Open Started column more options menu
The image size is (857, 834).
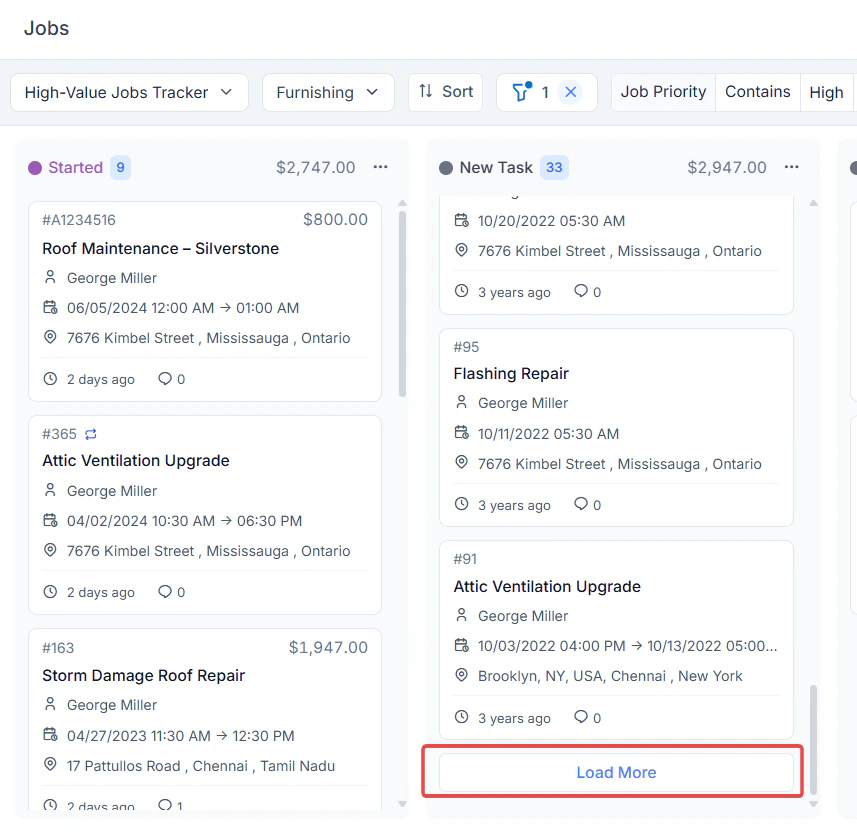pyautogui.click(x=380, y=167)
